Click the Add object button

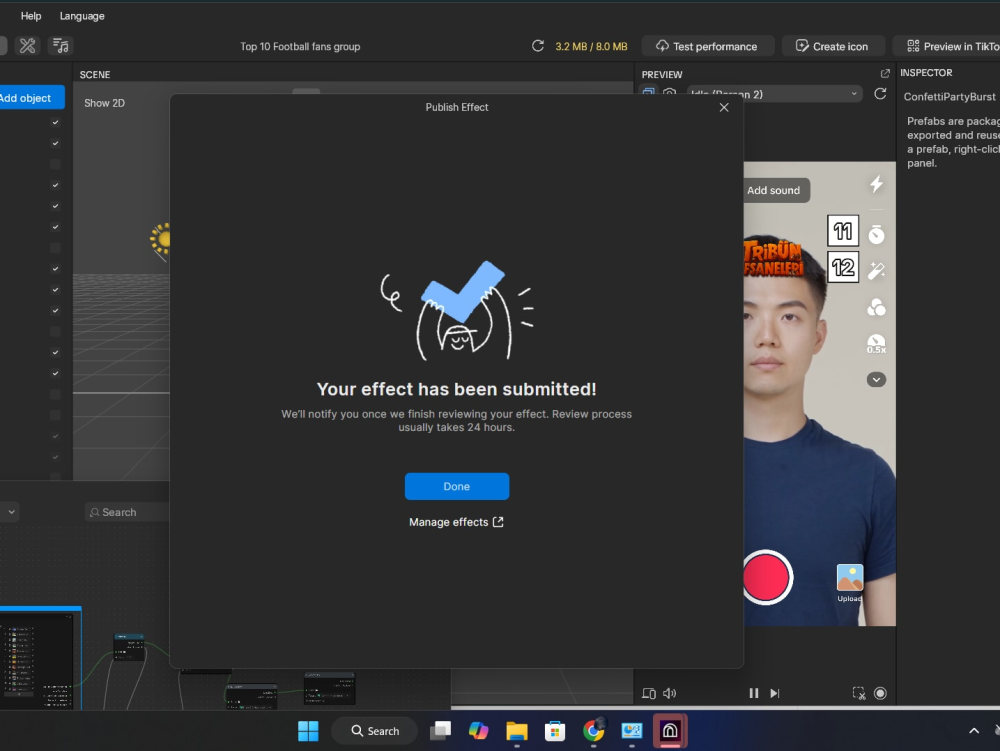coord(31,98)
